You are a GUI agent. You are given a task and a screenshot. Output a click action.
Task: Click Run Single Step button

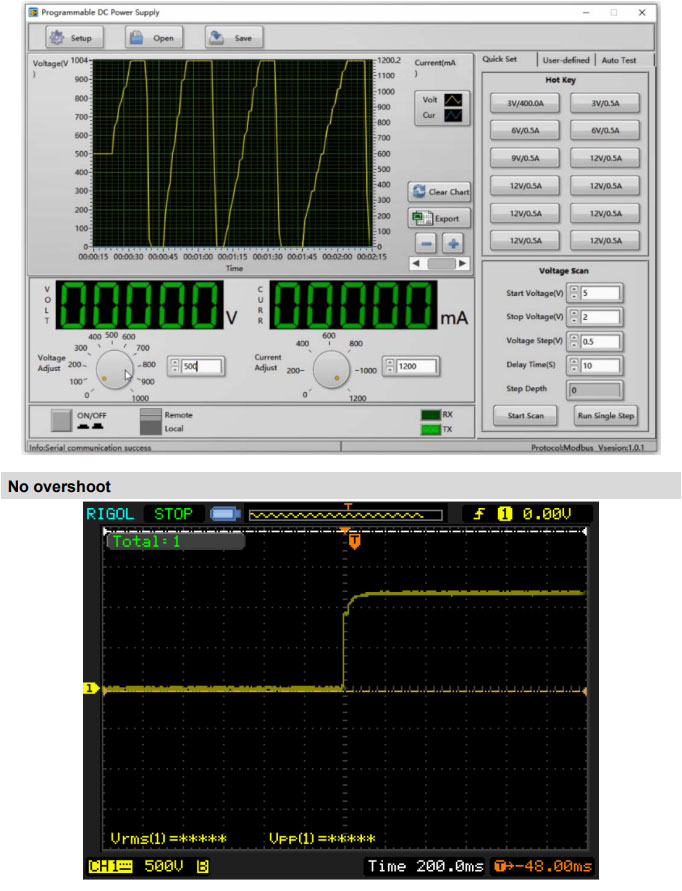click(x=605, y=415)
